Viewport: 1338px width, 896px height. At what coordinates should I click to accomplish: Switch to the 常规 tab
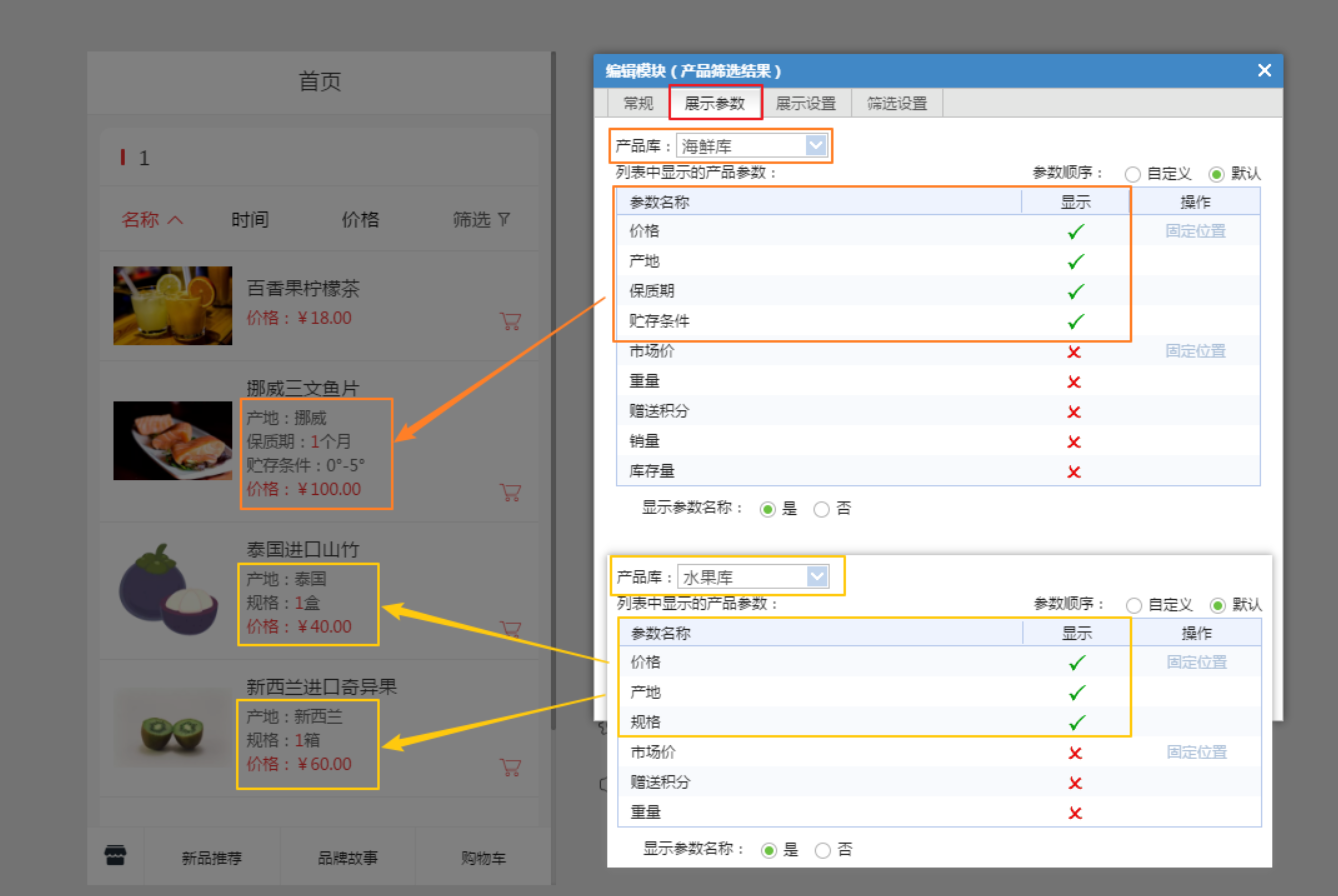coord(638,103)
